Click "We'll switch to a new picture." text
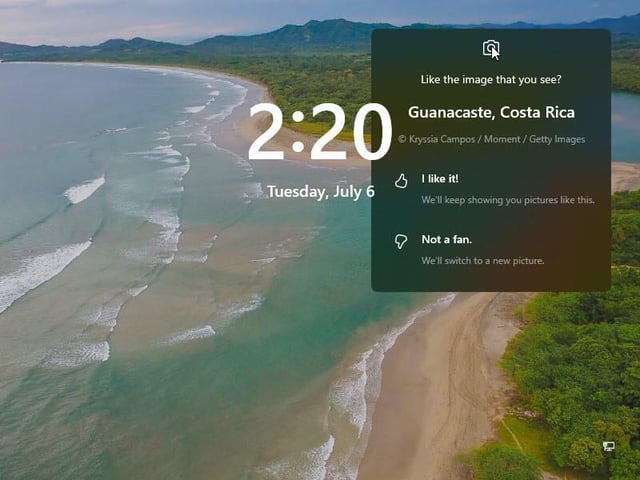Image resolution: width=640 pixels, height=480 pixels. click(x=482, y=260)
